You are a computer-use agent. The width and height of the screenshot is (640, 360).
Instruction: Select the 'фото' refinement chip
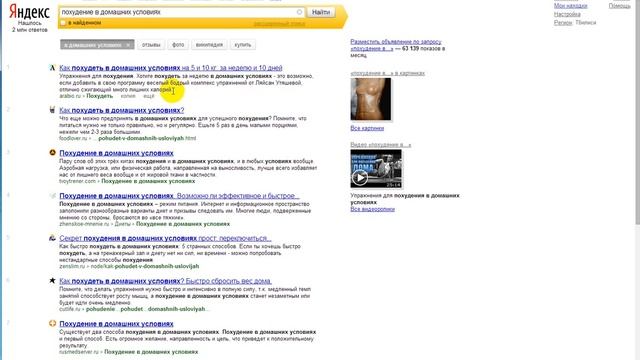click(x=178, y=45)
